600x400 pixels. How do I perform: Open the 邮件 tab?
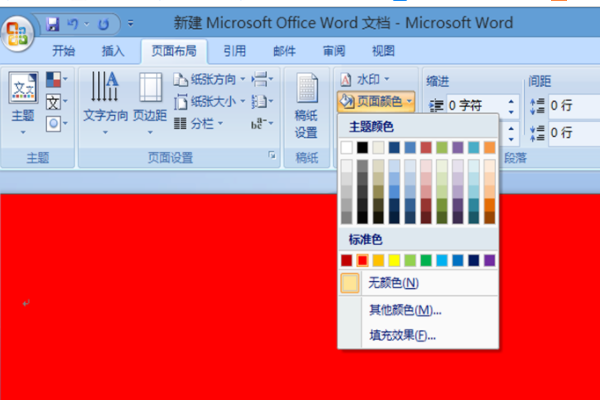[x=284, y=51]
